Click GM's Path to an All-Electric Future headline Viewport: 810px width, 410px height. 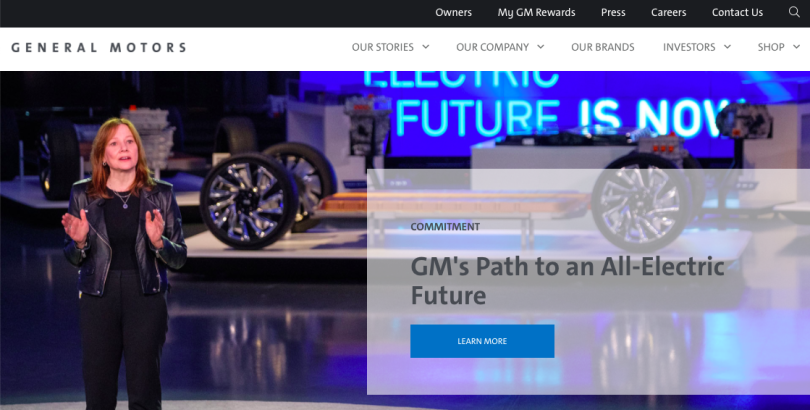point(567,281)
